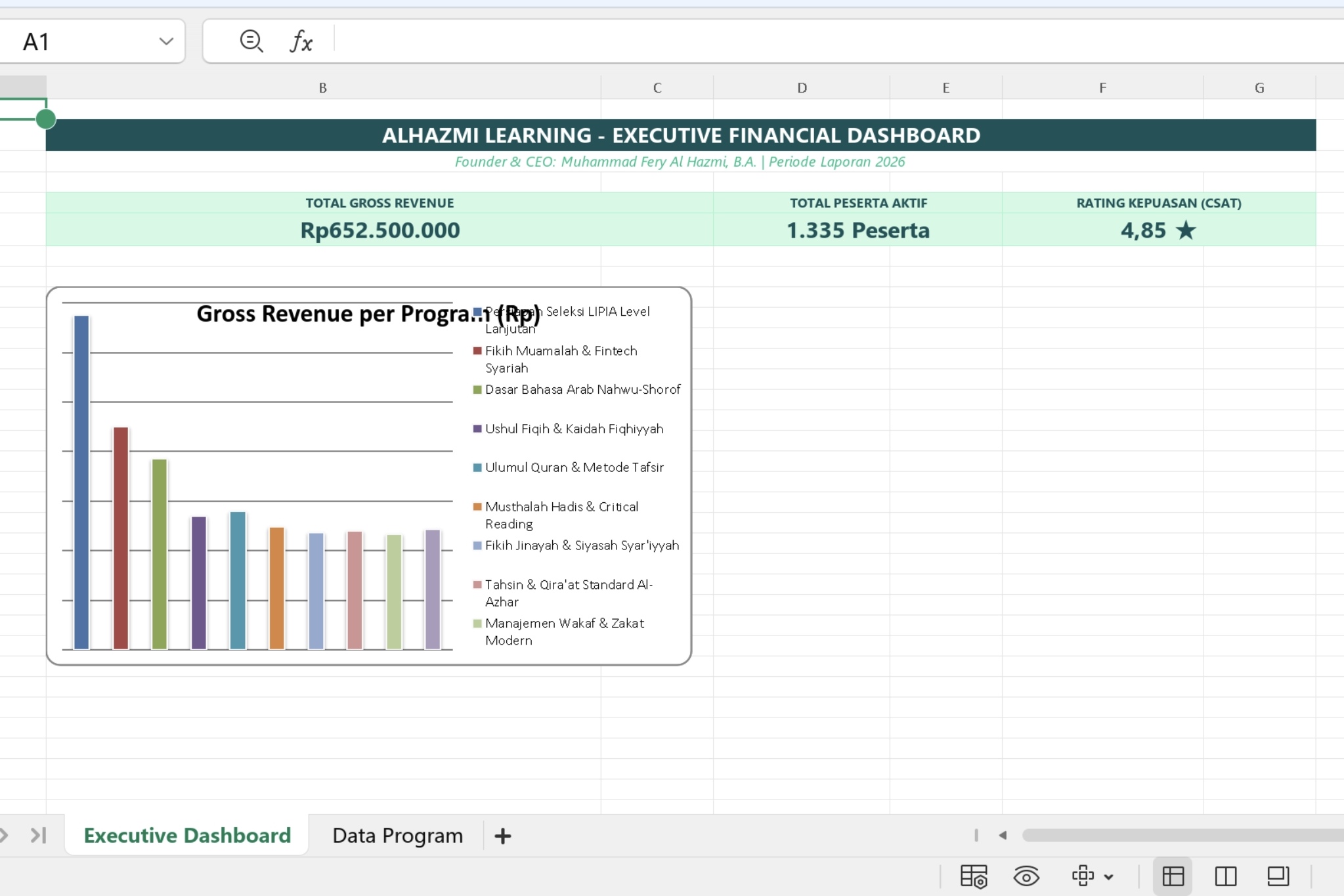The width and height of the screenshot is (1344, 896).
Task: Select the 4,85 star rating cell
Action: click(x=1159, y=230)
